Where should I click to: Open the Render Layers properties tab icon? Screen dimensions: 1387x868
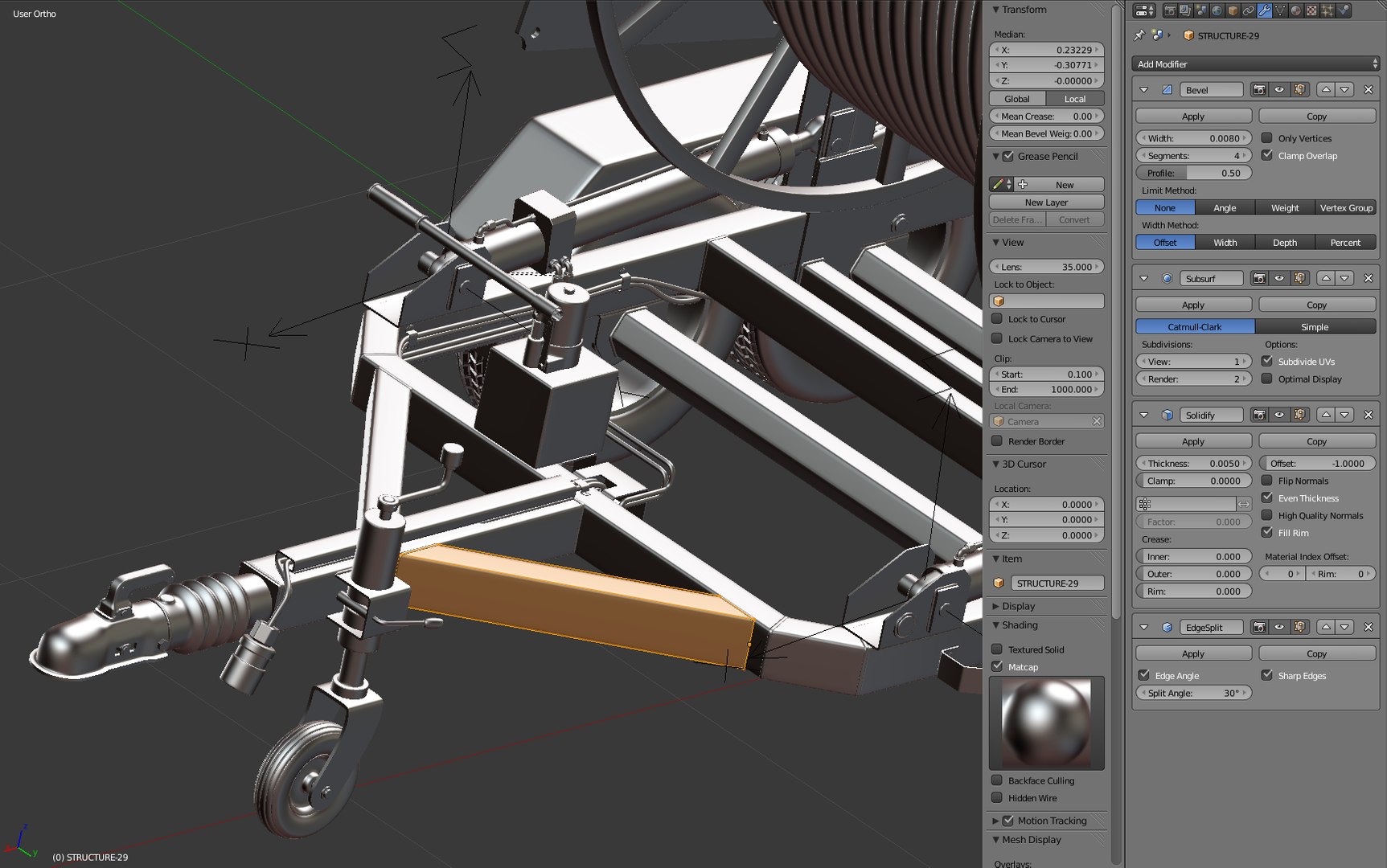coord(1185,10)
